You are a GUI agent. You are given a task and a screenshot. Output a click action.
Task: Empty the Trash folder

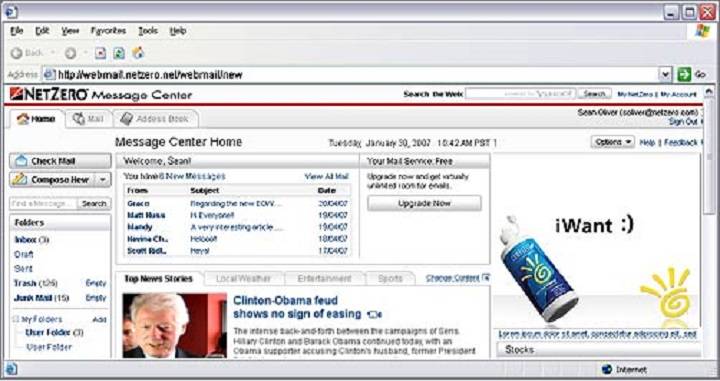tap(96, 283)
